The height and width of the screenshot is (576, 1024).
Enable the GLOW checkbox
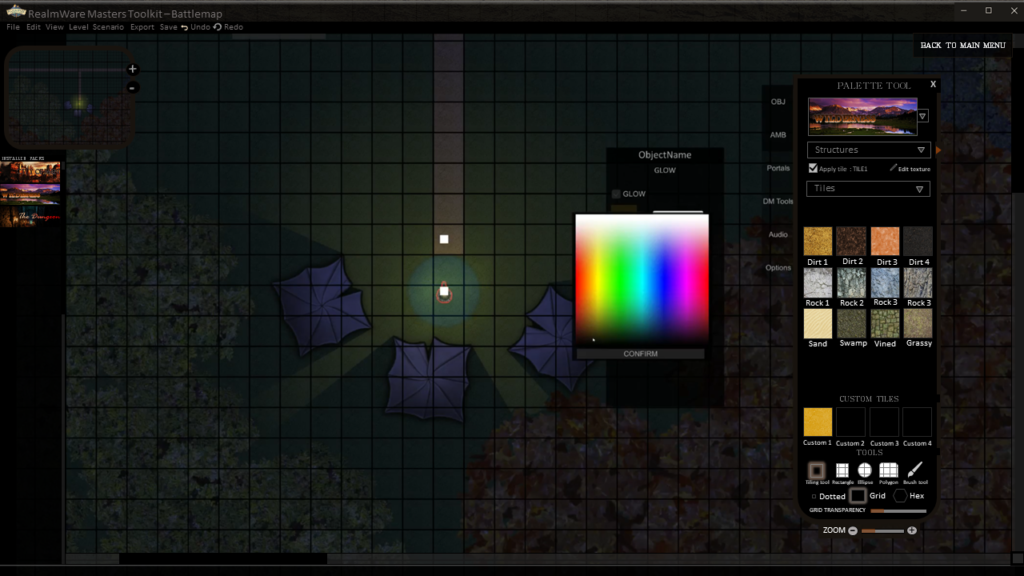(616, 194)
